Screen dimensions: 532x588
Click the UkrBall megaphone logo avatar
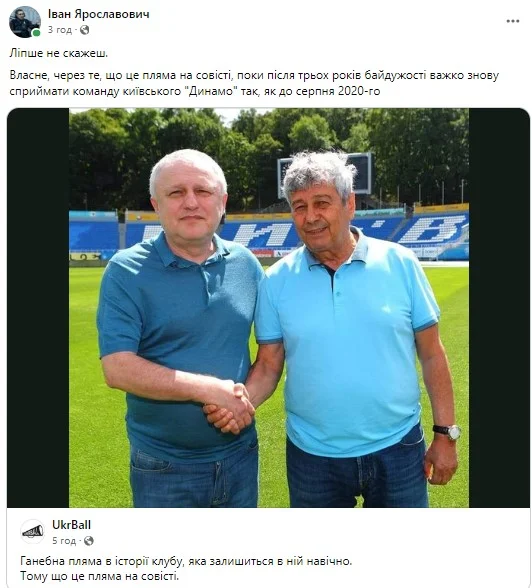pyautogui.click(x=33, y=531)
